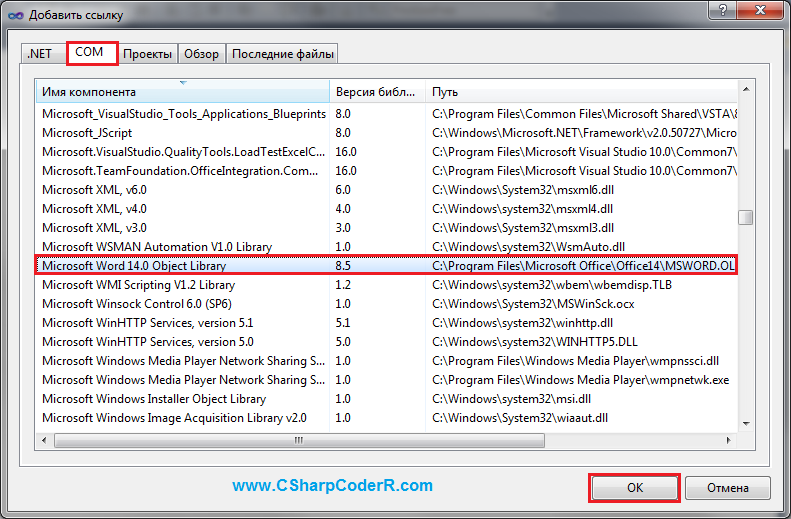The height and width of the screenshot is (519, 791).
Task: Click the MSWinSck.ocx path cell
Action: coord(533,304)
